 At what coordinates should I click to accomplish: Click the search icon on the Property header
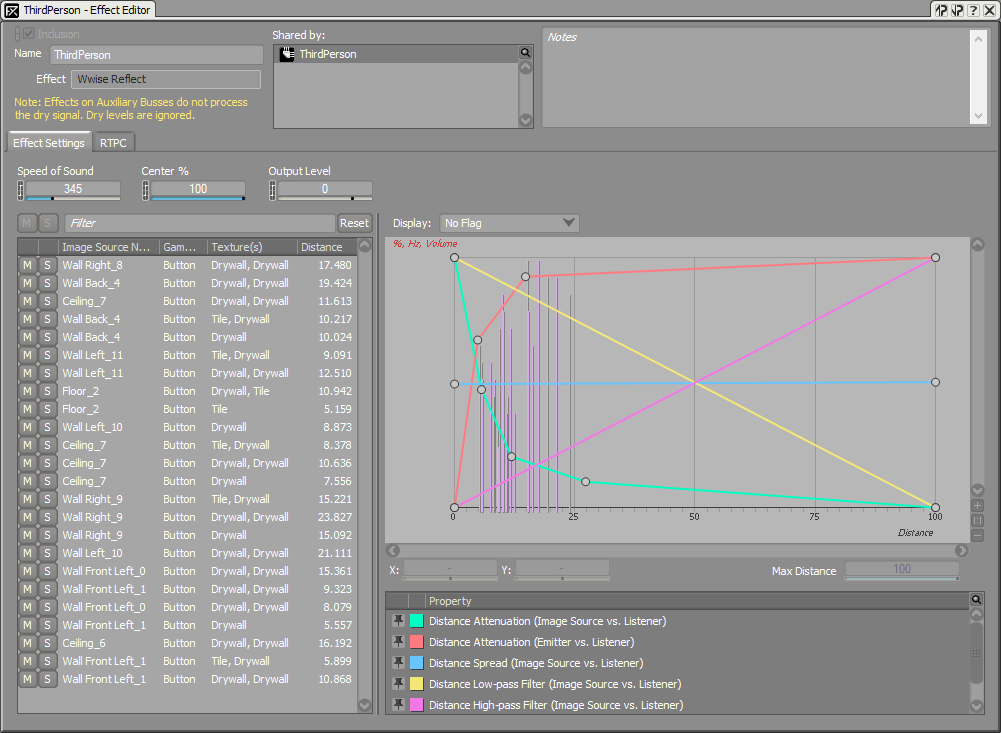click(977, 600)
